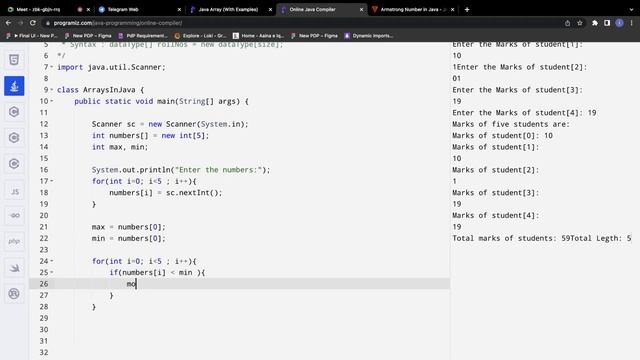
Task: Switch to the Telegram Web tab
Action: pos(123,9)
